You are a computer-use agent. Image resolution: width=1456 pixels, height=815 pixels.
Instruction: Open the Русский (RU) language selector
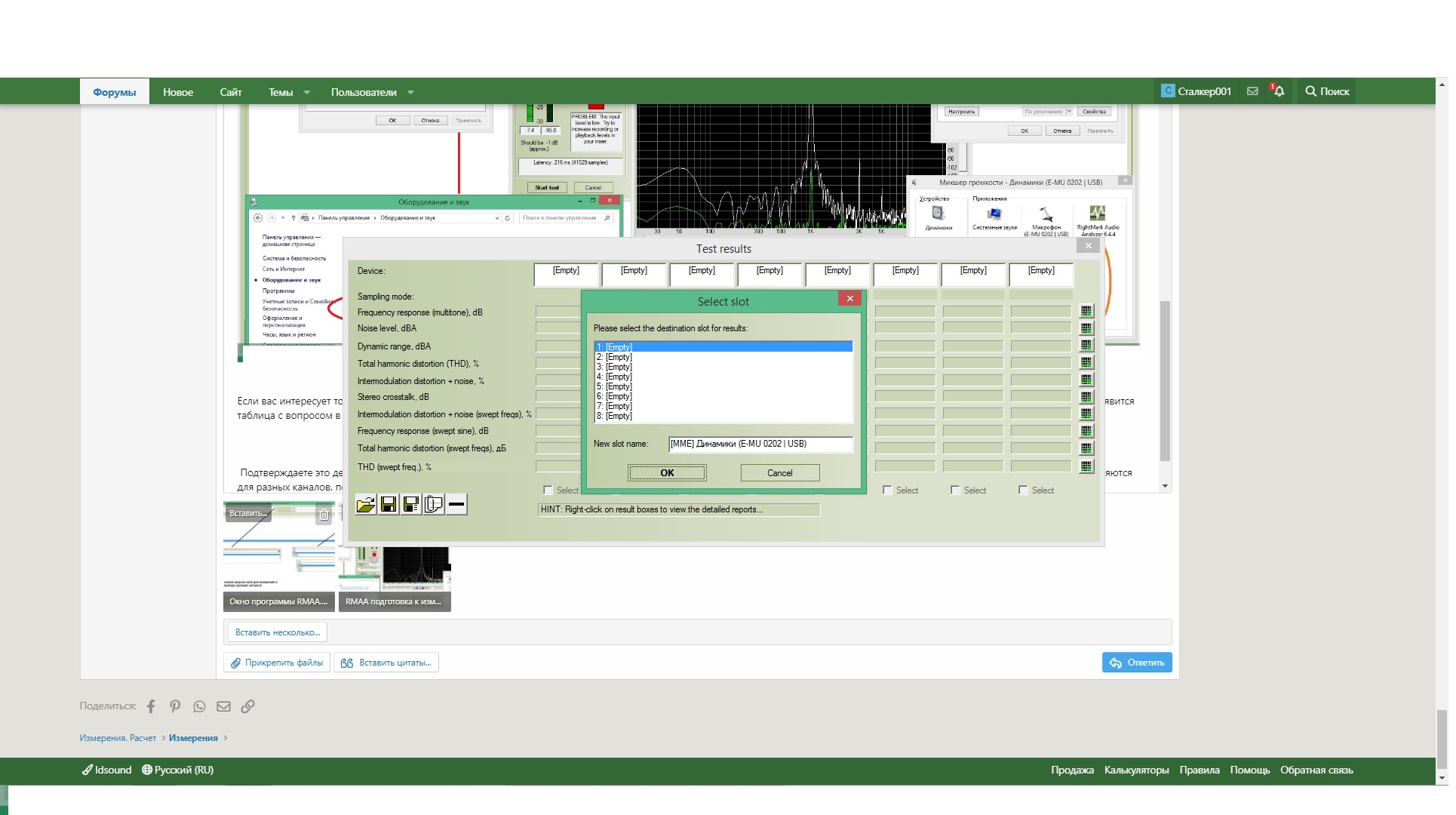(x=178, y=770)
